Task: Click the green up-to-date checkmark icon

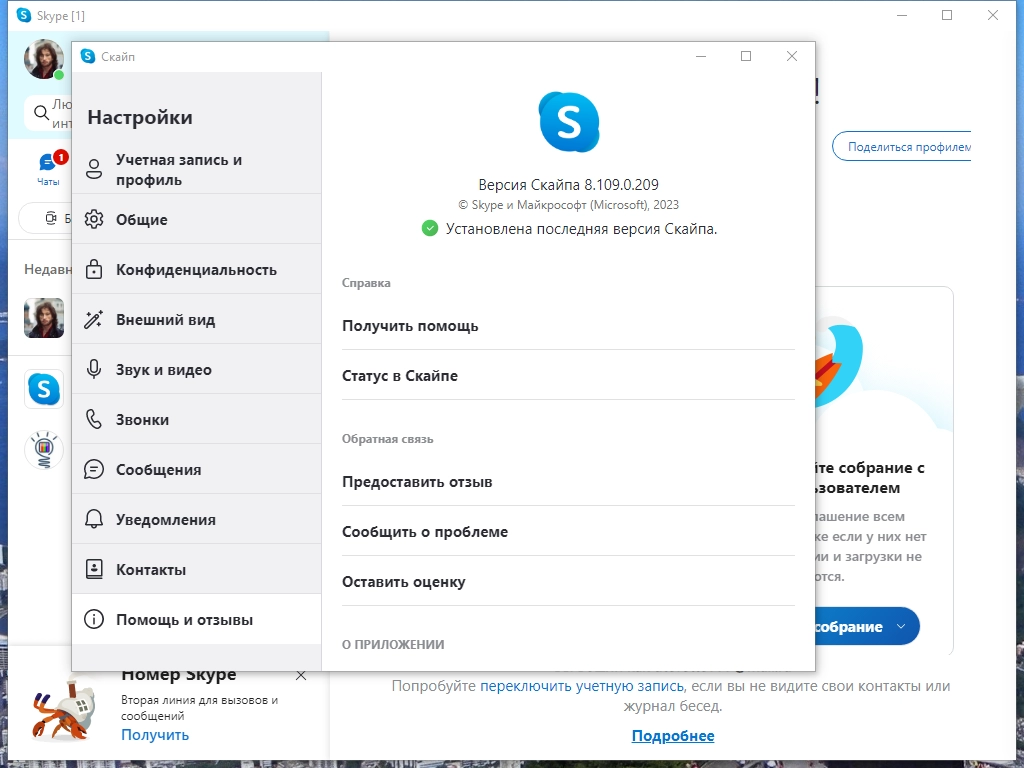Action: (430, 229)
